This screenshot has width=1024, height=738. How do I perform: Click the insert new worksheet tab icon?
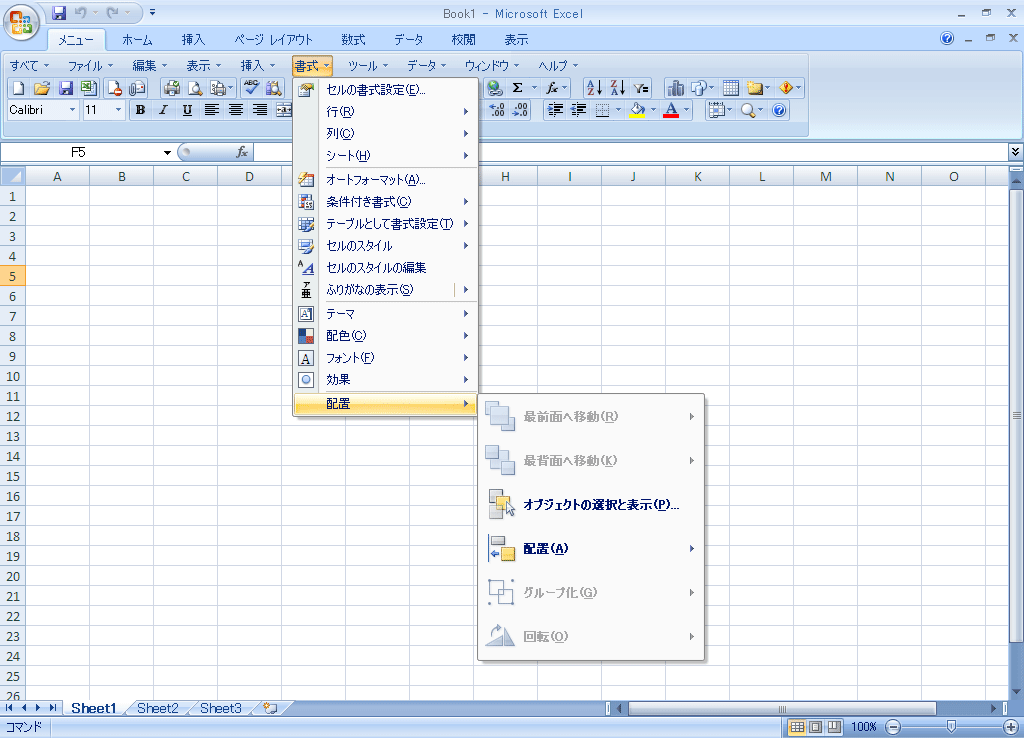[270, 708]
